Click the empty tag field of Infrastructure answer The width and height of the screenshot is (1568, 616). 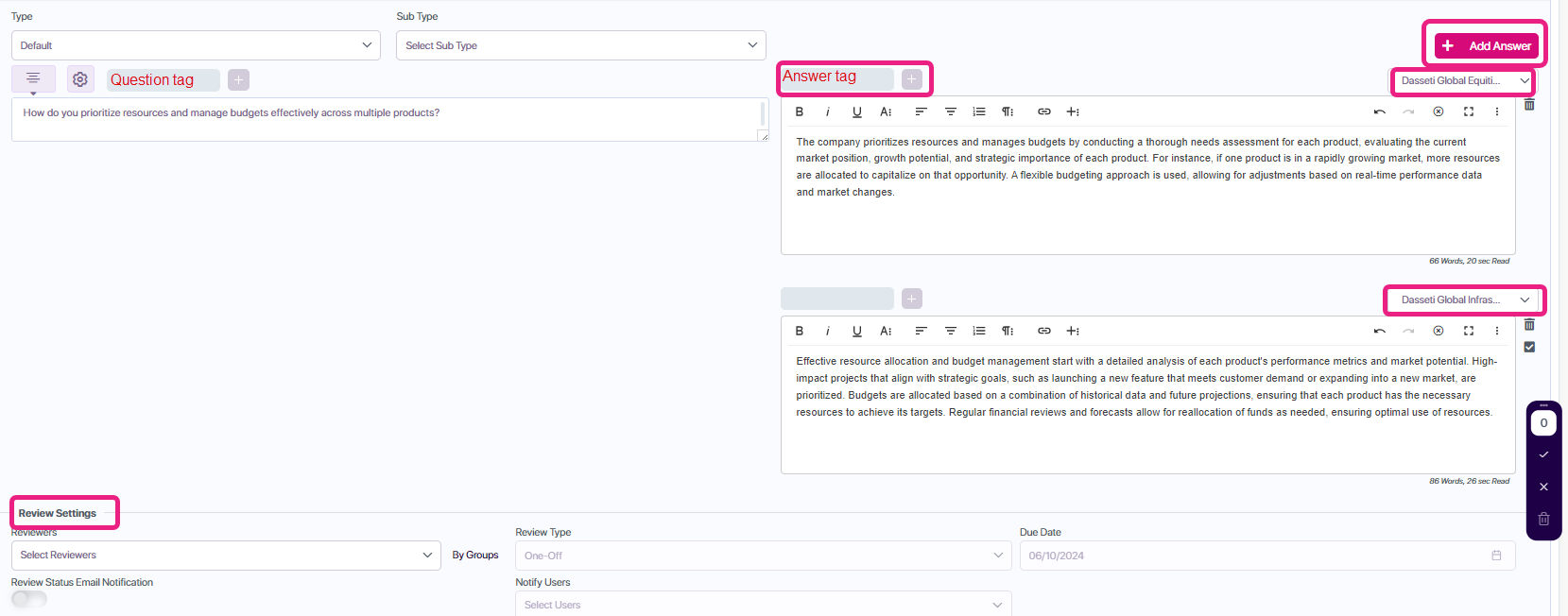tap(837, 299)
